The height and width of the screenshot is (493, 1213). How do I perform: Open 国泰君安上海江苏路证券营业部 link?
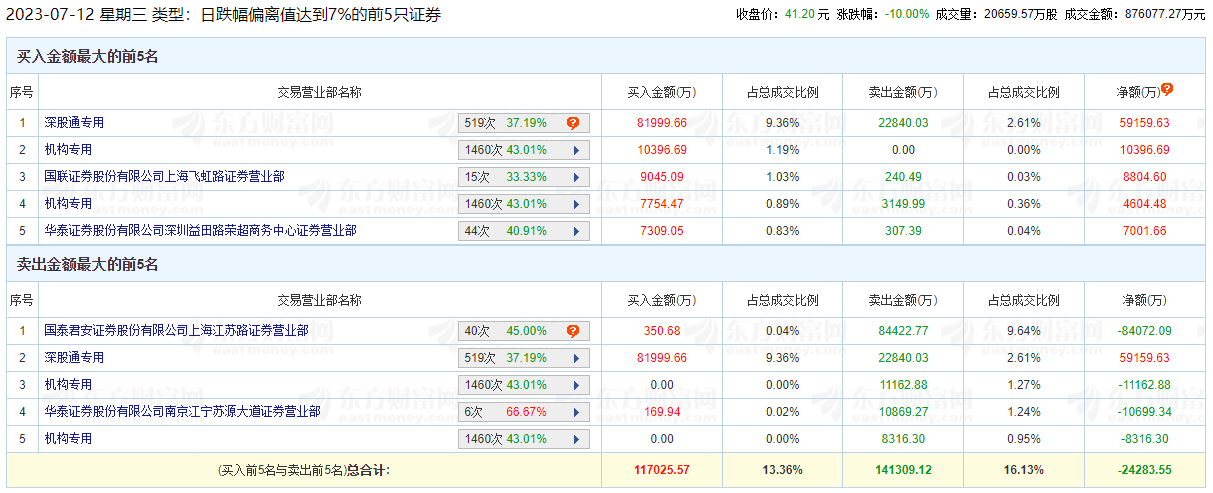176,331
